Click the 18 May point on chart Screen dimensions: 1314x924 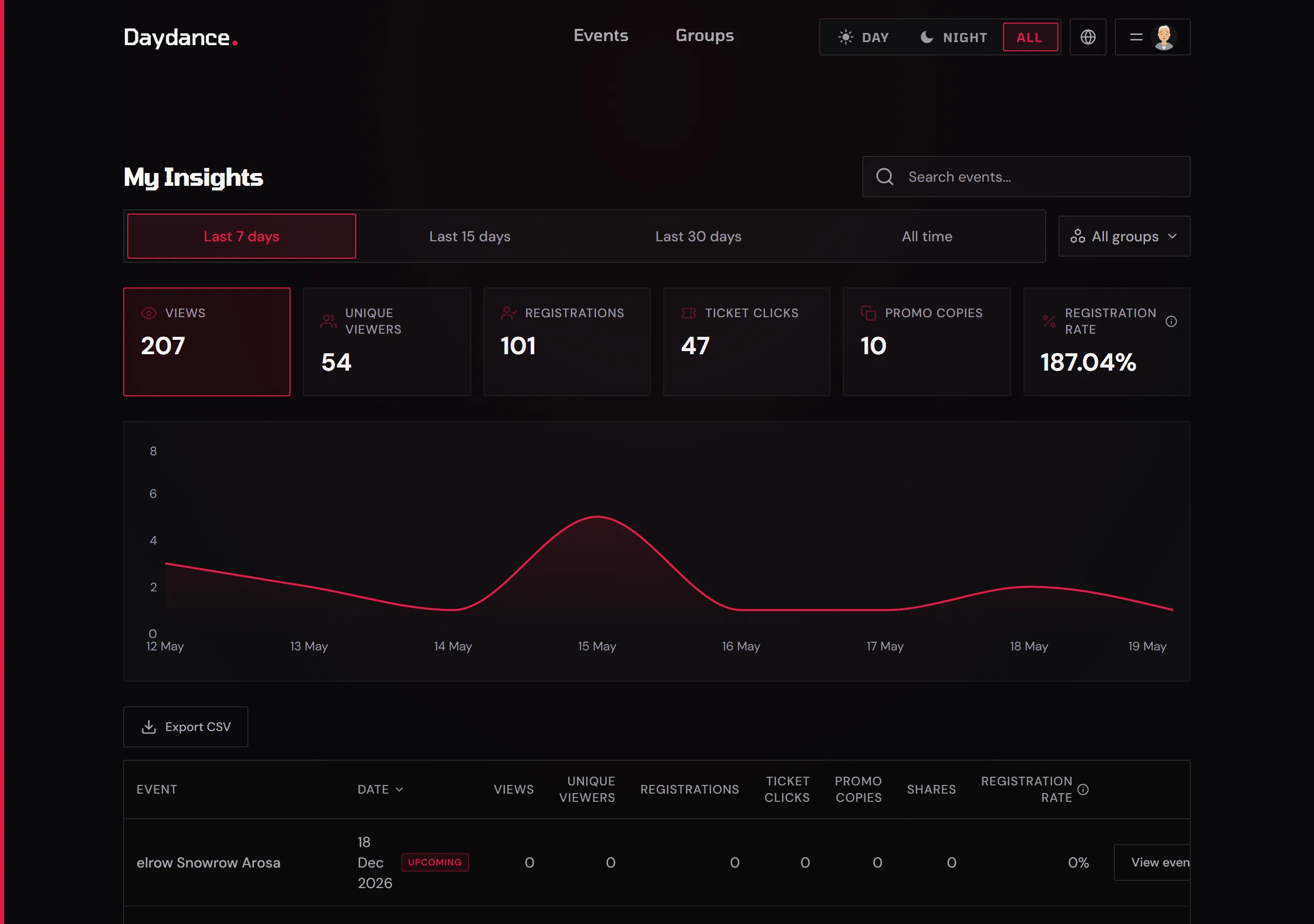point(1029,587)
